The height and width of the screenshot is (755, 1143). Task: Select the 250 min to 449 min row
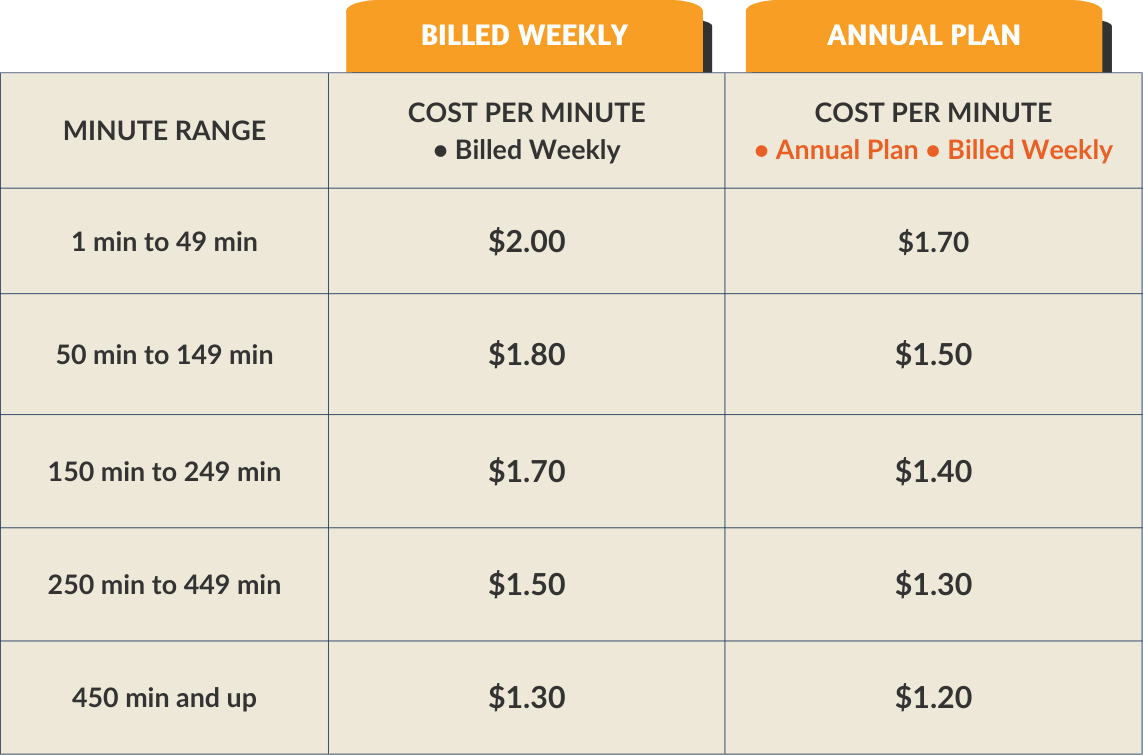(x=572, y=584)
